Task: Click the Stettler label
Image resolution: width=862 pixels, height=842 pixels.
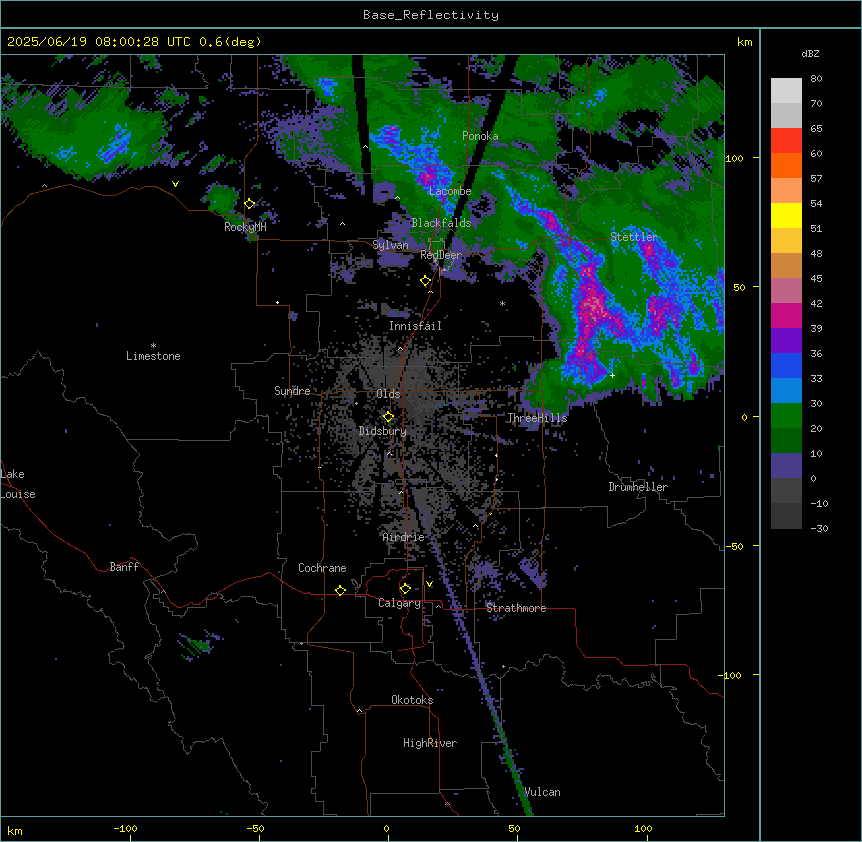Action: click(634, 237)
